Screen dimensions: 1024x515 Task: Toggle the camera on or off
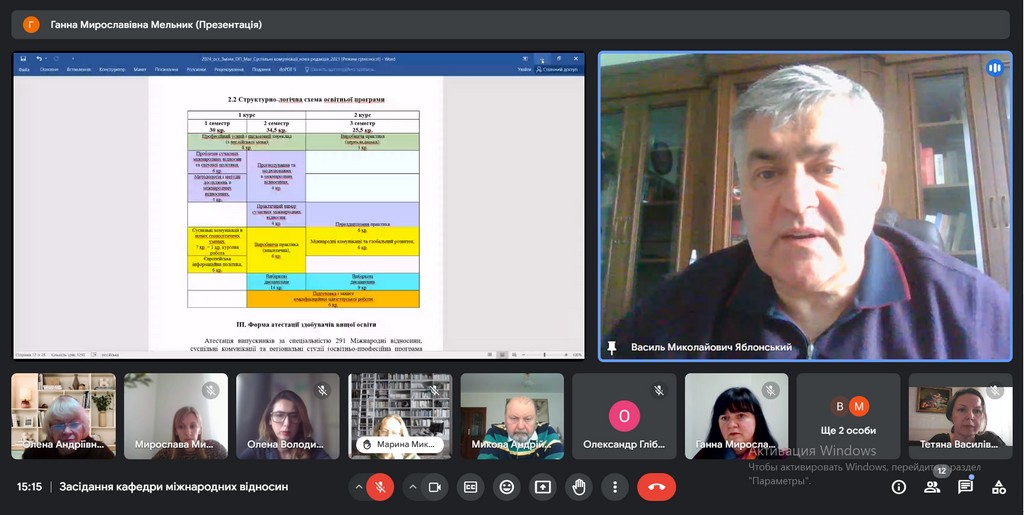[x=435, y=487]
